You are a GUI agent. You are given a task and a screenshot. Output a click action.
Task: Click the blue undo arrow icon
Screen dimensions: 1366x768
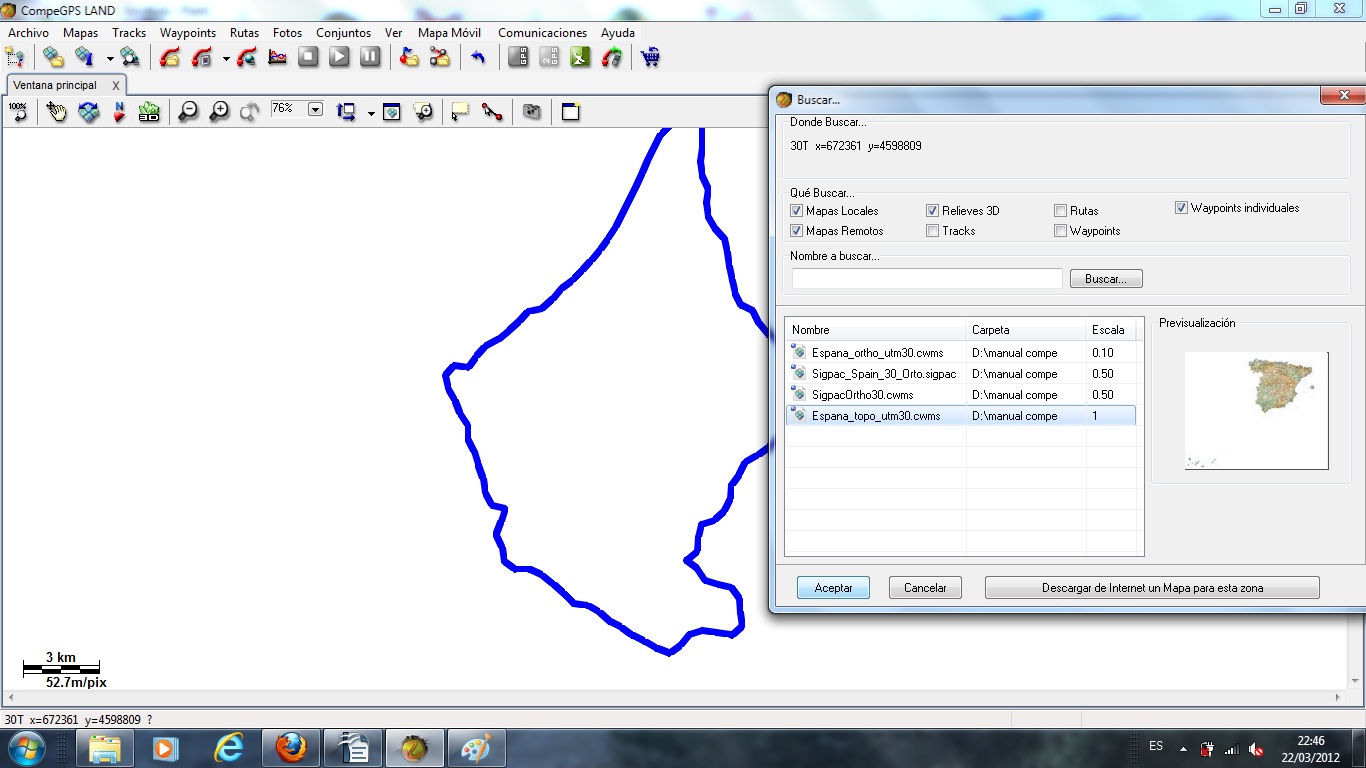pyautogui.click(x=478, y=57)
